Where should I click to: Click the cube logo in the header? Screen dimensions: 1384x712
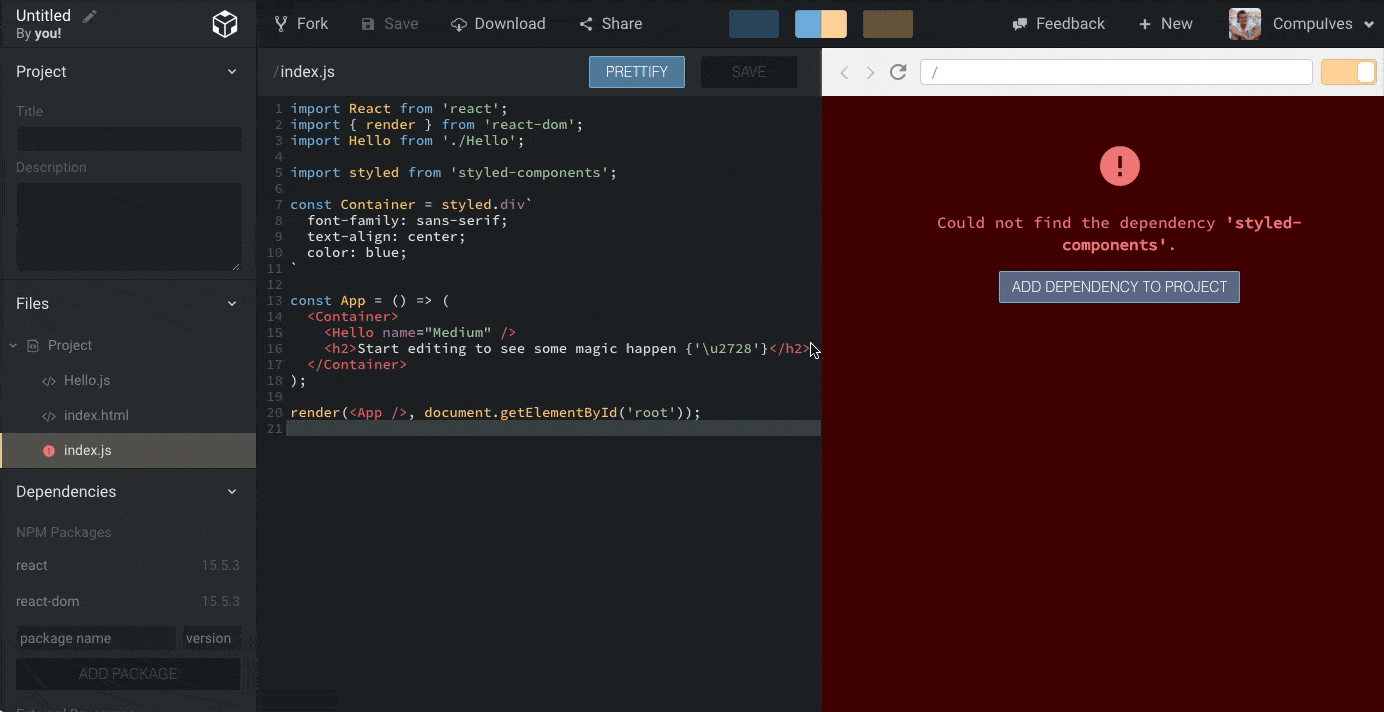click(225, 22)
